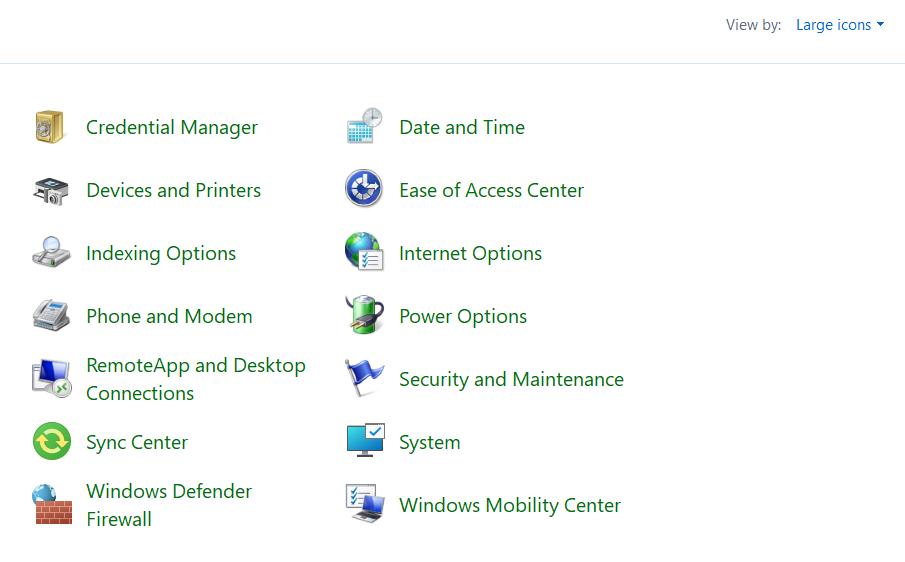Open Devices and Printers link
Viewport: 905px width, 562px height.
point(173,190)
